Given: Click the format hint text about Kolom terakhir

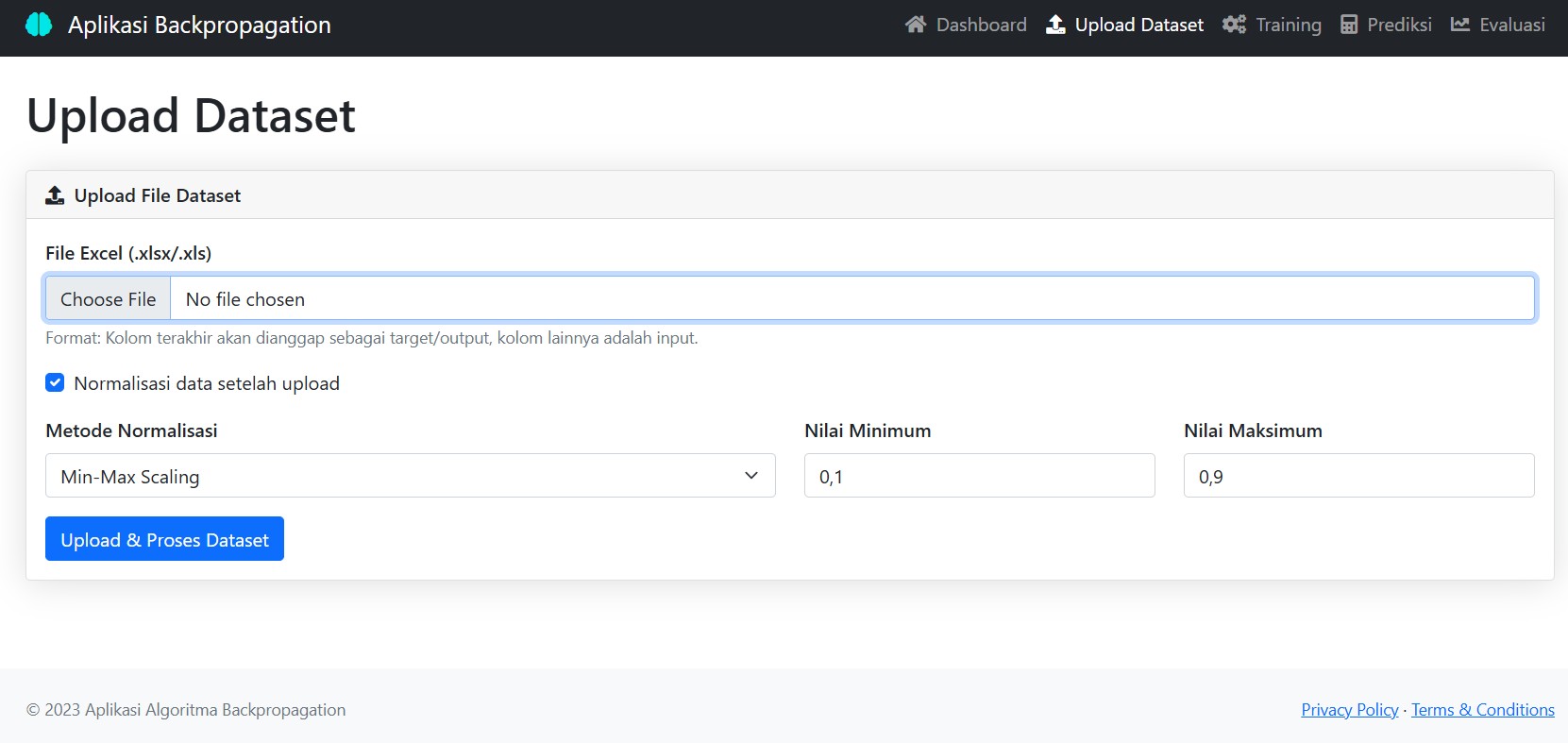Looking at the screenshot, I should [x=372, y=338].
